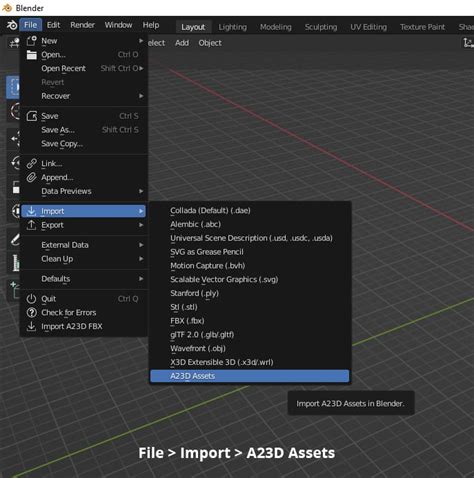Expand the Data Previews submenu
The image size is (474, 478).
click(x=84, y=191)
